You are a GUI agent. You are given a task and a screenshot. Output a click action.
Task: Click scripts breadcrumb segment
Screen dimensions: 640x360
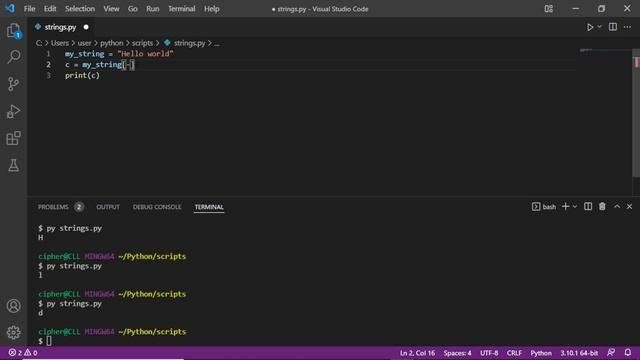click(142, 43)
